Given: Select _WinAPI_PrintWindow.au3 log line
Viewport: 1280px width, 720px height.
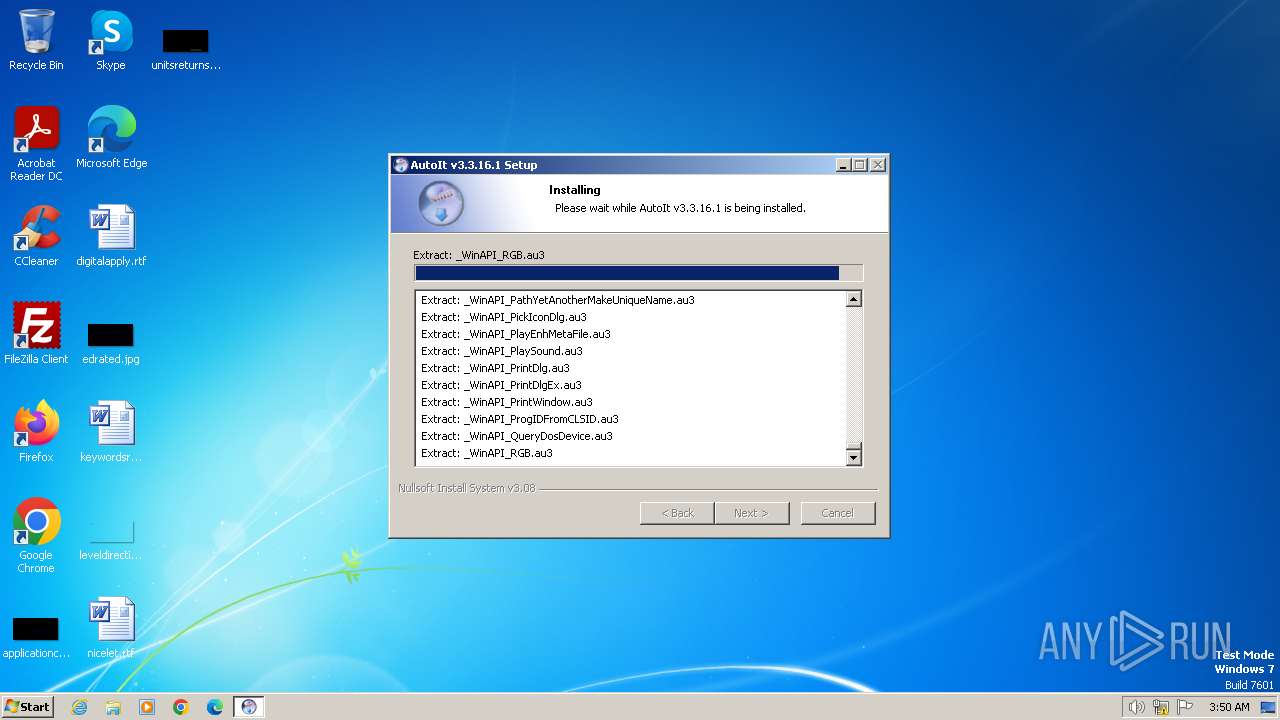Looking at the screenshot, I should coord(506,402).
